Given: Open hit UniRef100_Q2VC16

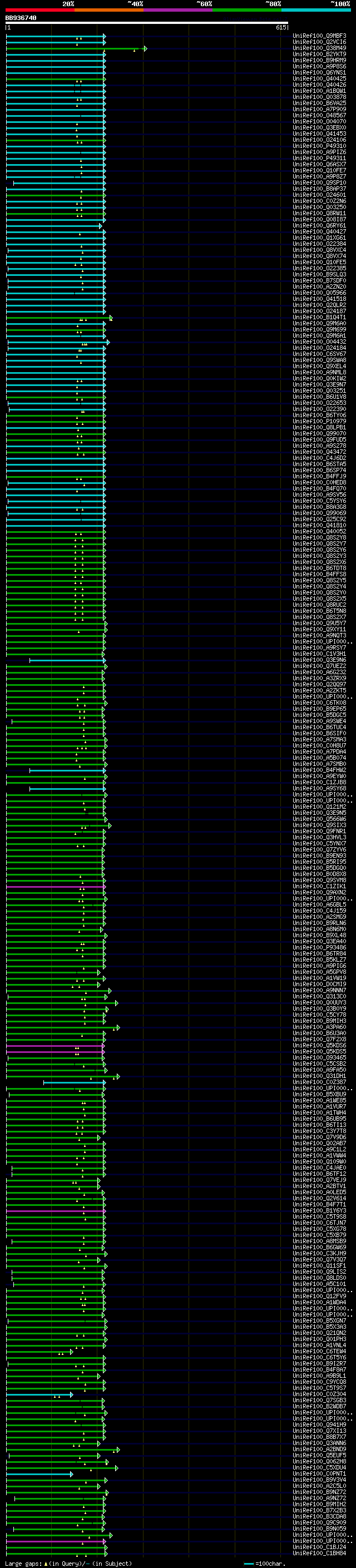Looking at the screenshot, I should pyautogui.click(x=319, y=42).
